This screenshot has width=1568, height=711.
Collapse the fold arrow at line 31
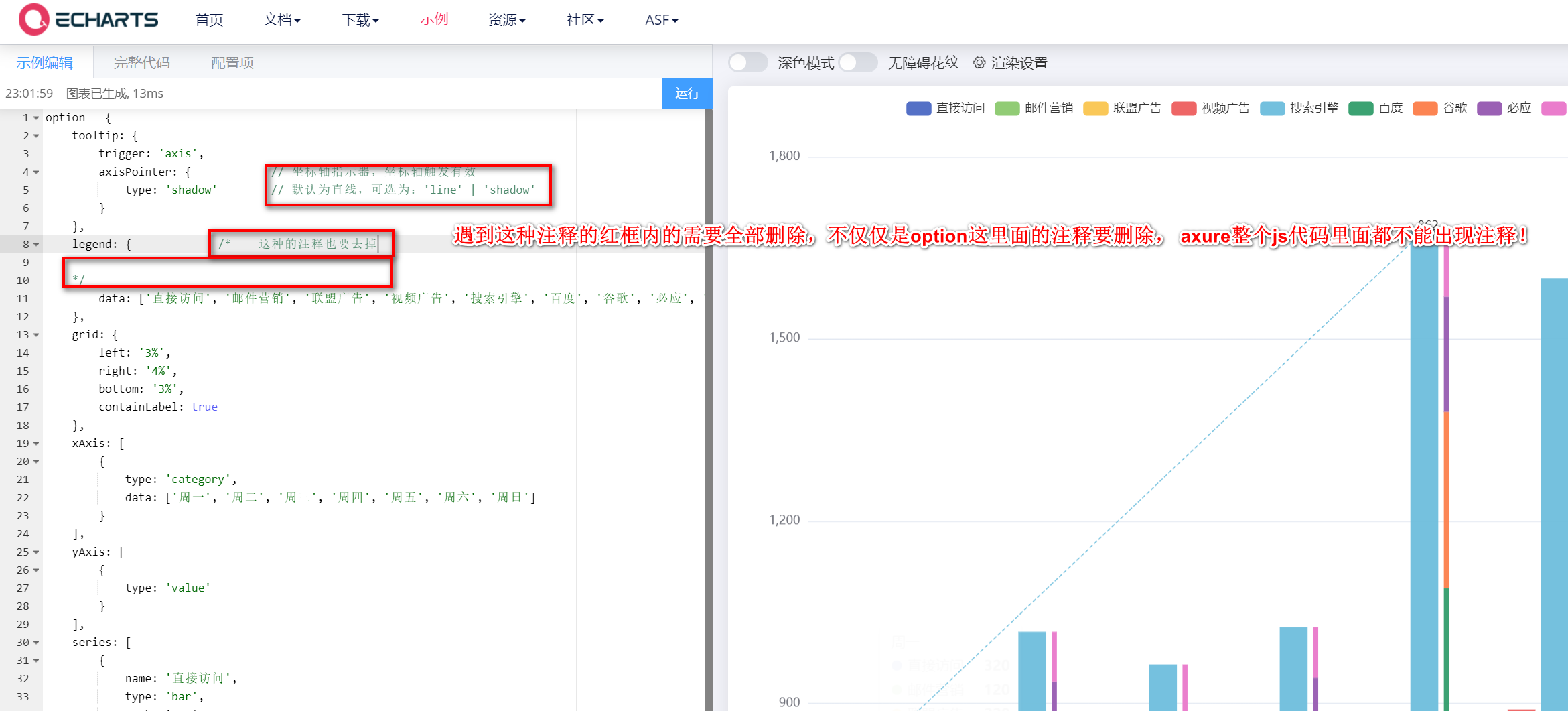(36, 661)
